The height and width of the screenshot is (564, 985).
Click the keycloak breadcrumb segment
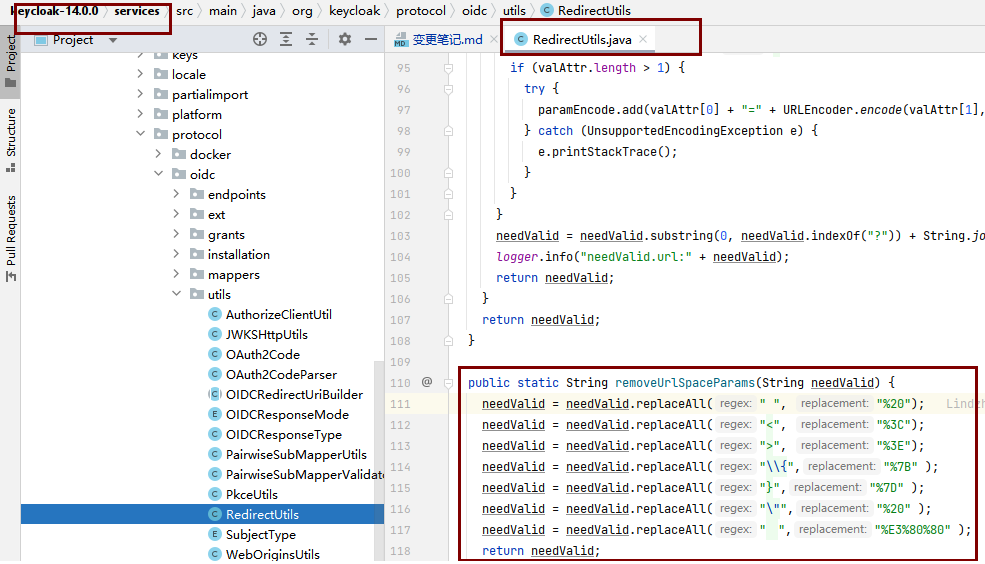click(x=354, y=11)
